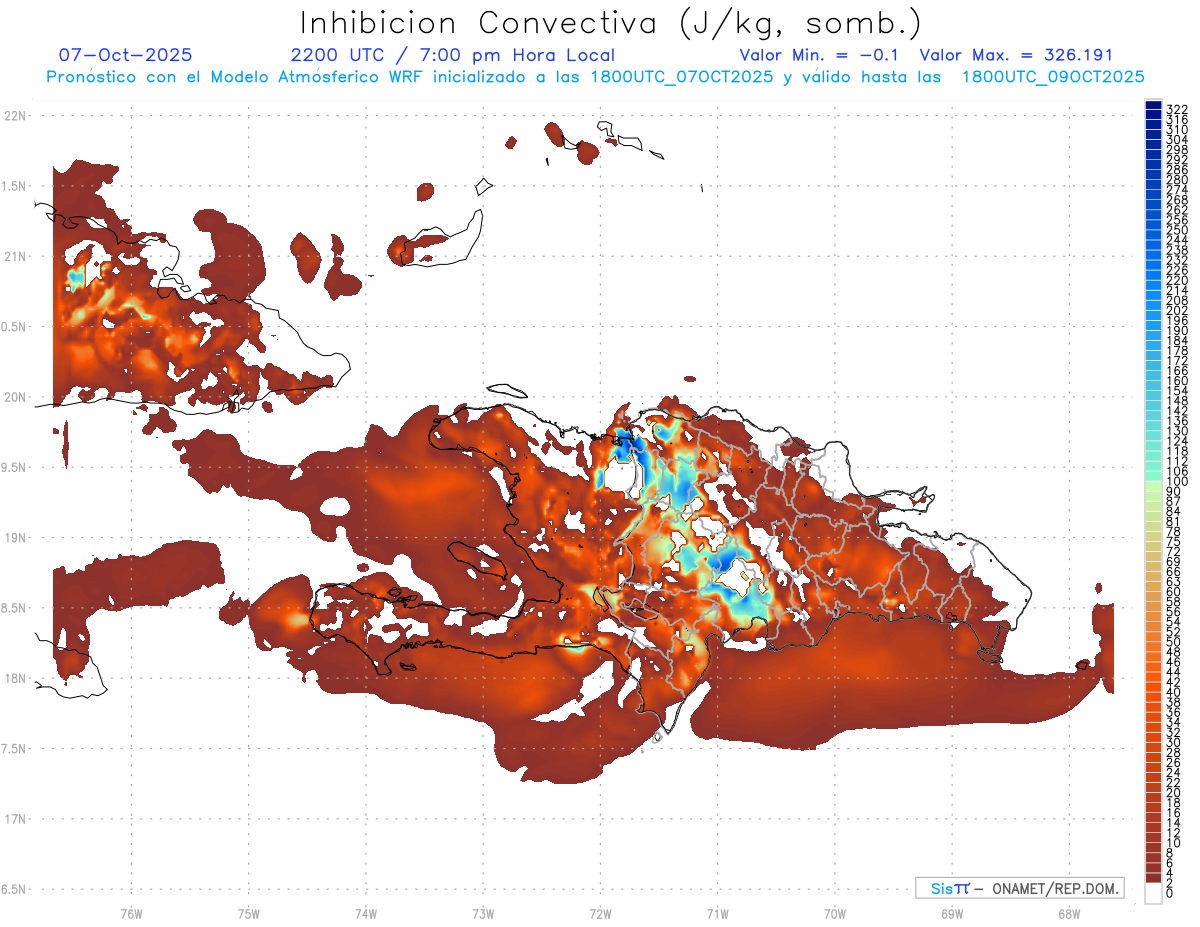Click the Valor Min. = -0.1 readout
The width and height of the screenshot is (1200, 927).
pos(819,55)
